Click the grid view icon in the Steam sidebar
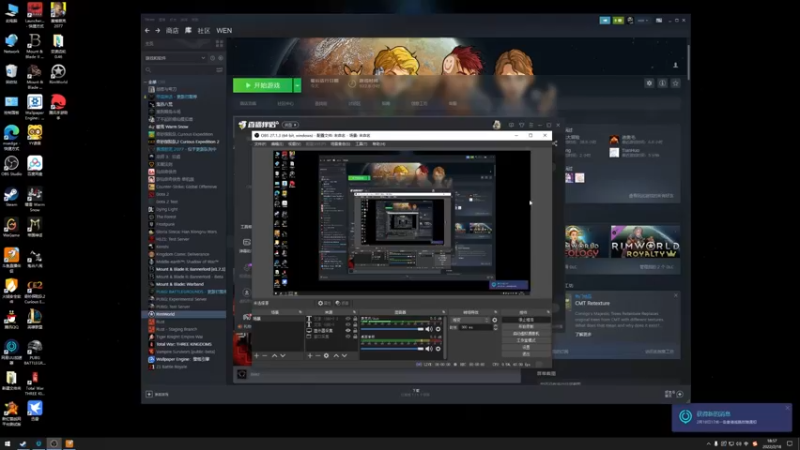 [219, 44]
